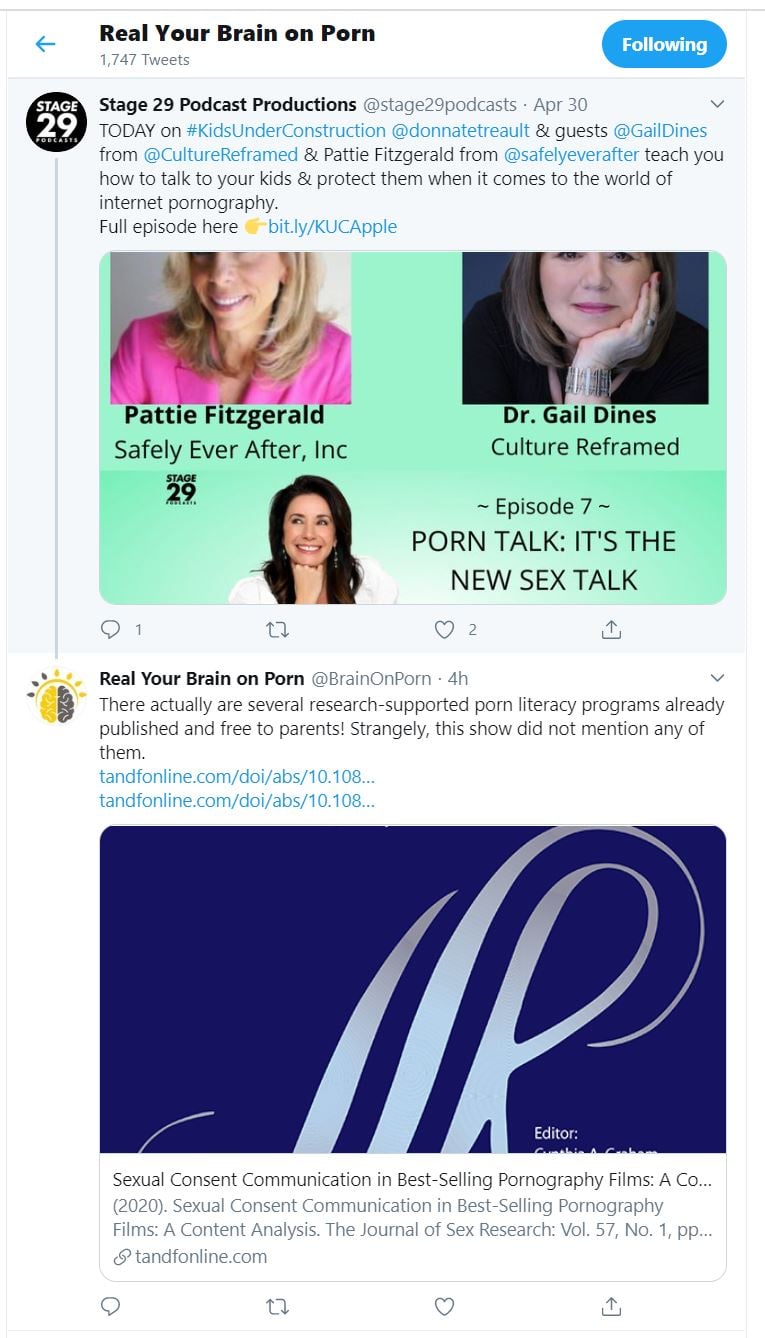
Task: Toggle the Following button off
Action: tap(664, 44)
